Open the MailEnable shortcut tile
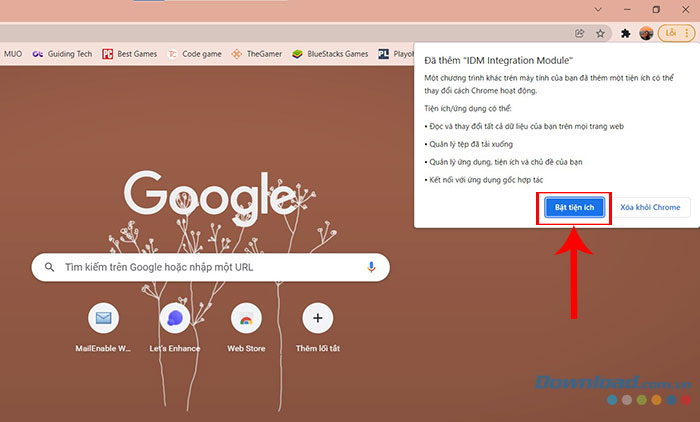This screenshot has height=422, width=700. click(x=103, y=320)
